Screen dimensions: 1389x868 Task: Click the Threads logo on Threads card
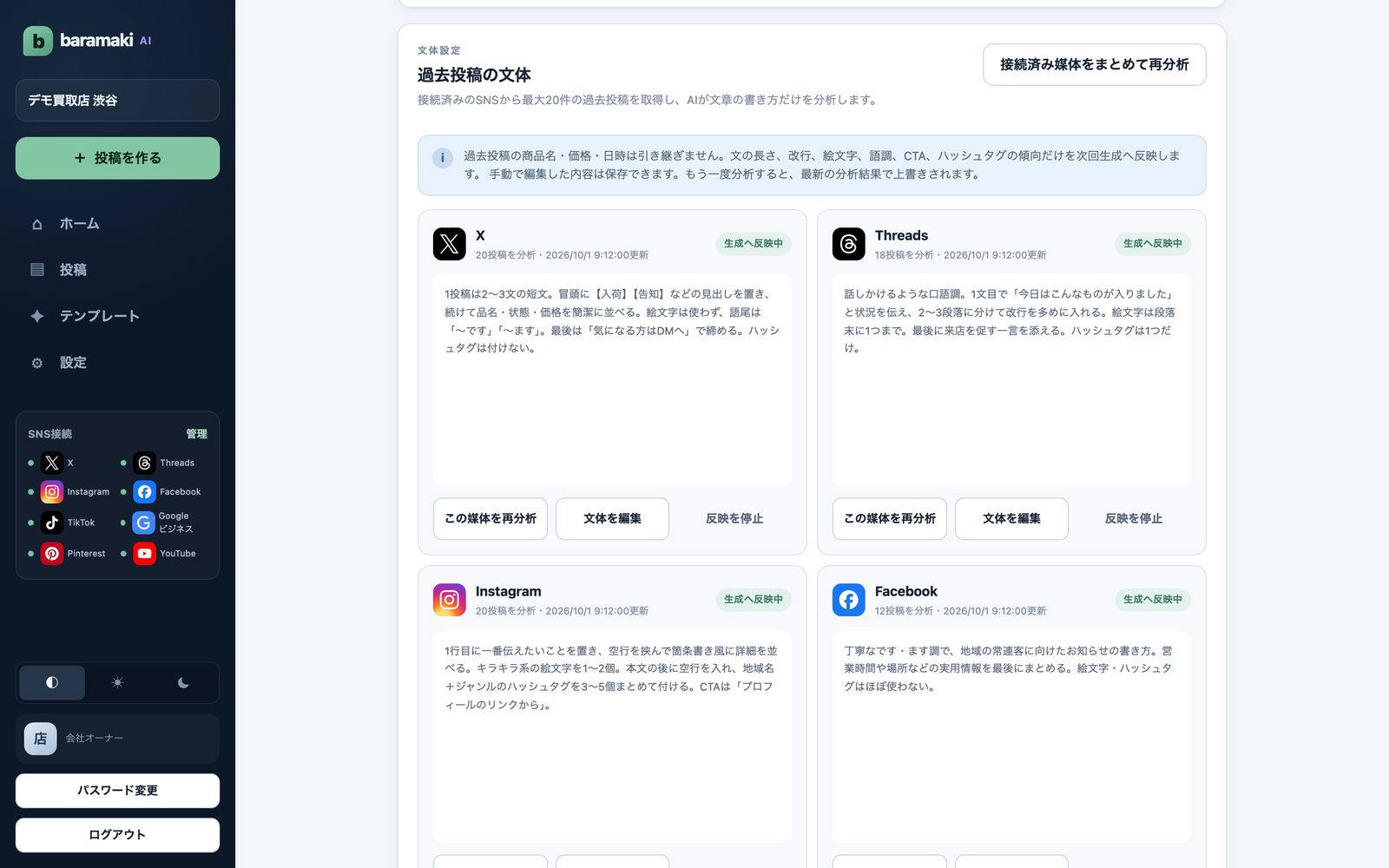[849, 244]
